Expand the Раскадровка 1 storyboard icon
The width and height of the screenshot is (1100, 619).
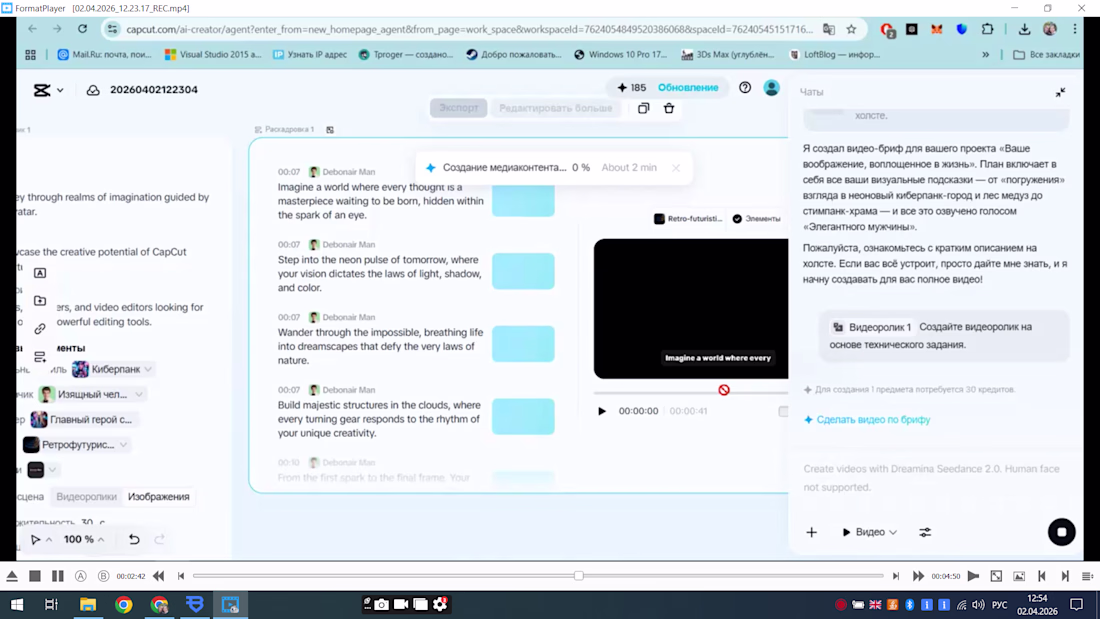pyautogui.click(x=330, y=130)
